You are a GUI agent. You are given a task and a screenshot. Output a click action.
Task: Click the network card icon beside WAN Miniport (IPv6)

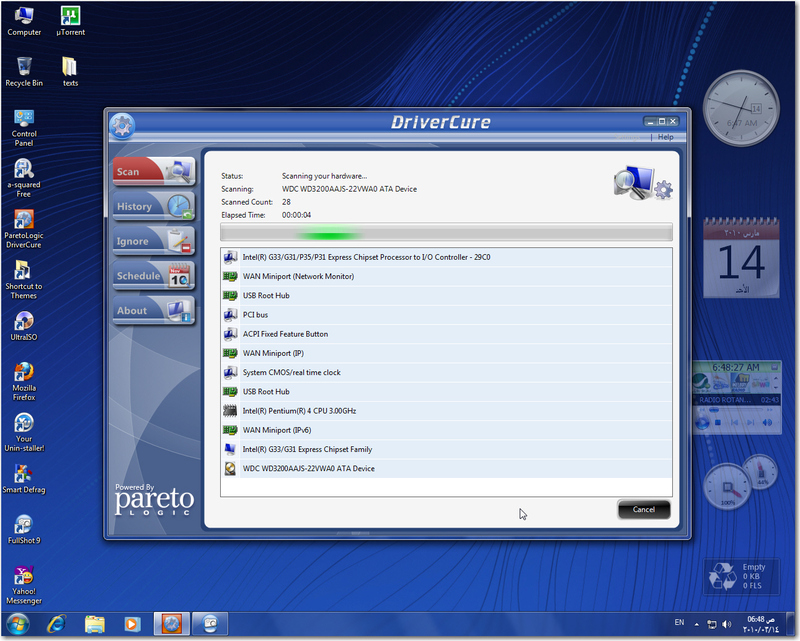coord(230,430)
